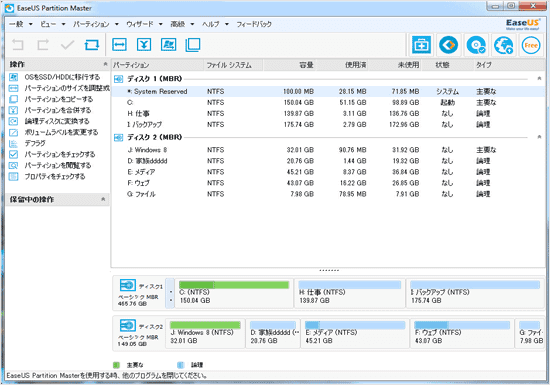The image size is (550, 385).
Task: Select the H: 仕事 partition row
Action: click(x=328, y=114)
